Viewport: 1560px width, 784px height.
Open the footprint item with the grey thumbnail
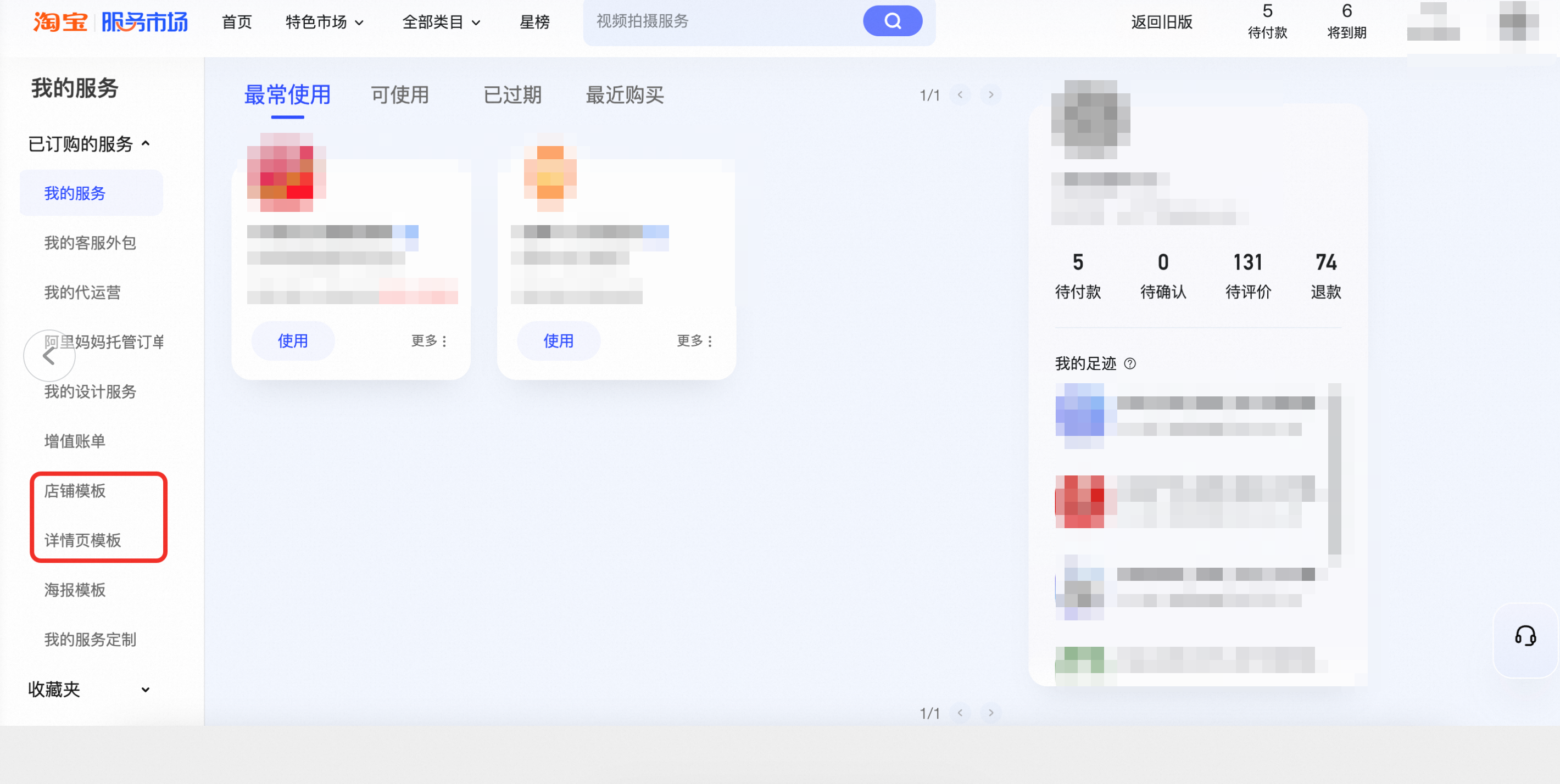pos(1079,587)
